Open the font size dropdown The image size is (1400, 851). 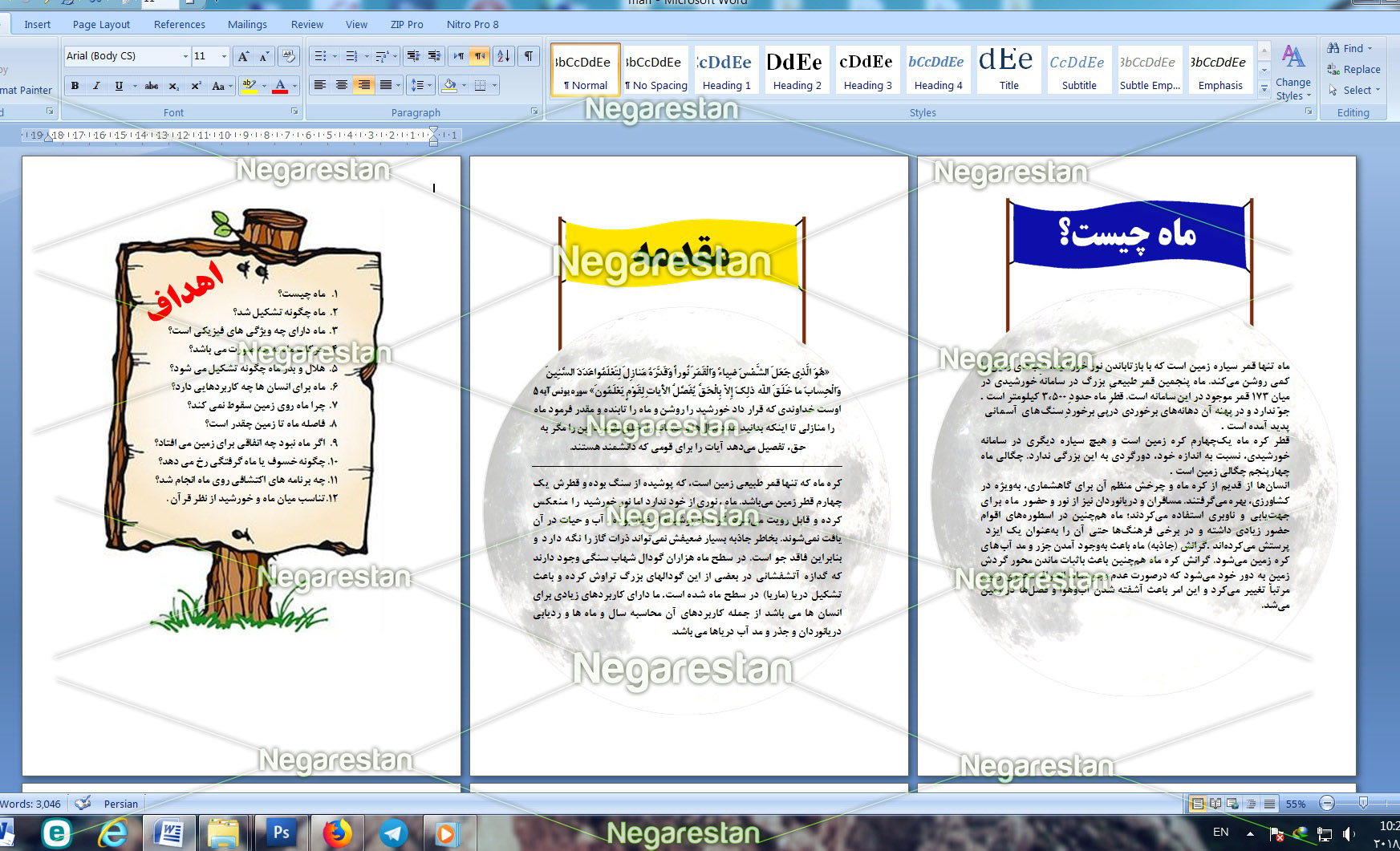pyautogui.click(x=224, y=56)
